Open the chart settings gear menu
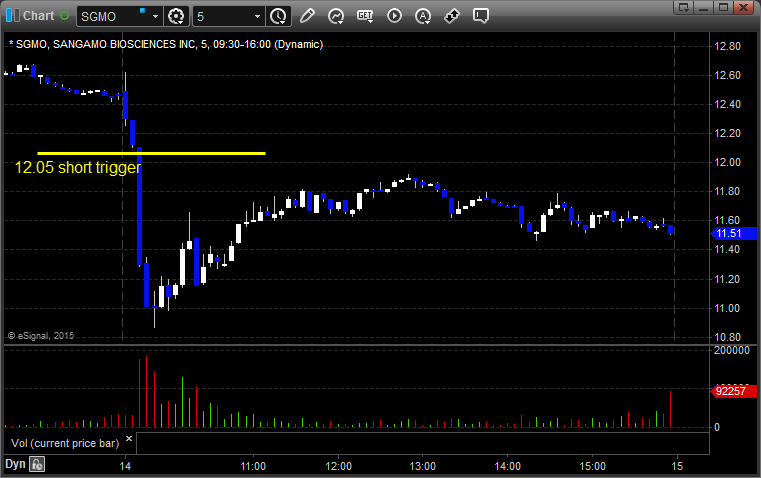Image resolution: width=761 pixels, height=478 pixels. coord(176,16)
